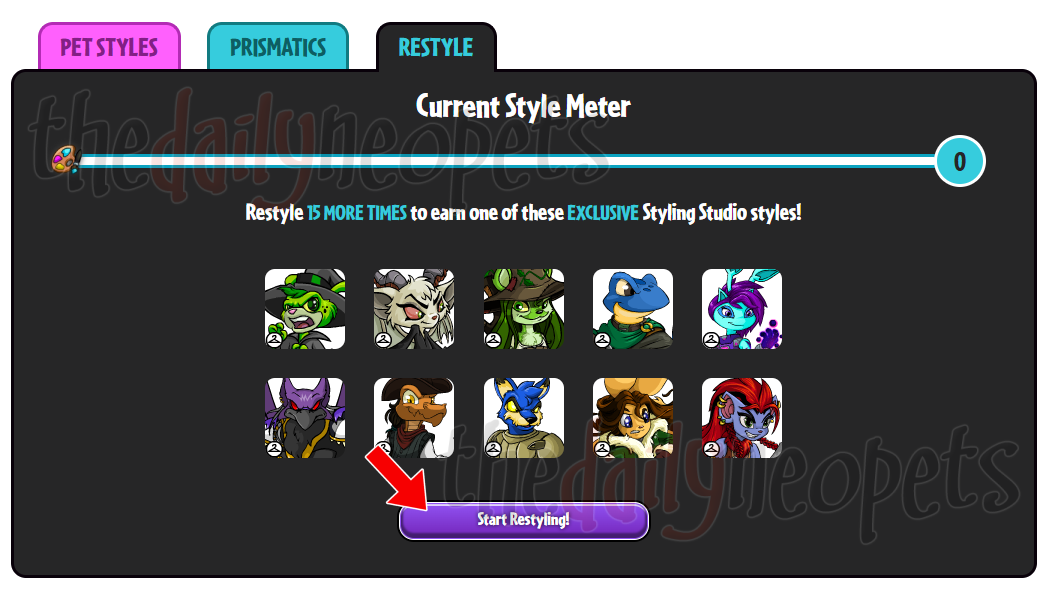Select the brown-haired pet with fur collar
The width and height of the screenshot is (1048, 593).
(633, 418)
